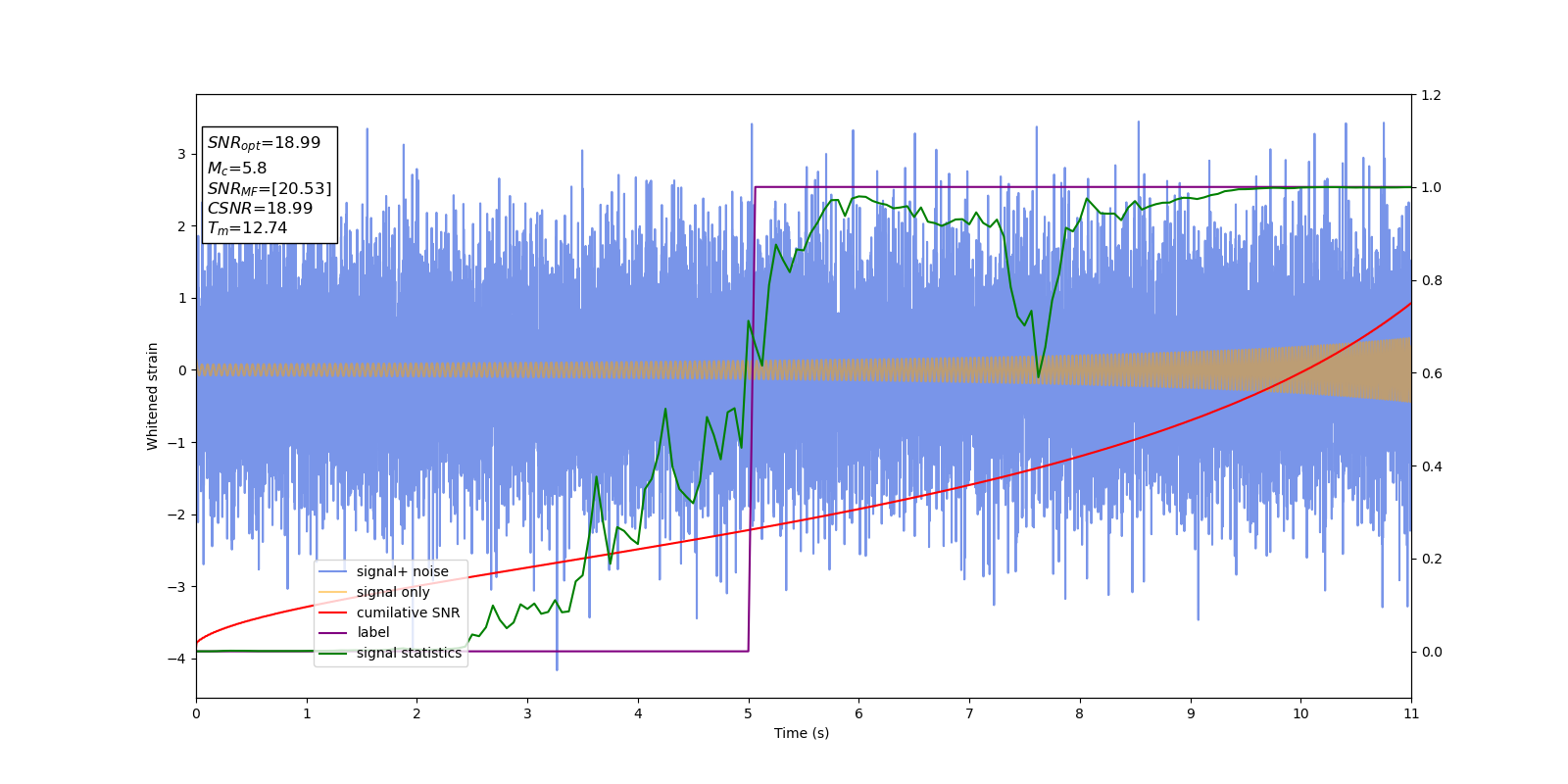Click the purple legend line for label
Screen dimensions: 1568x784
333,633
